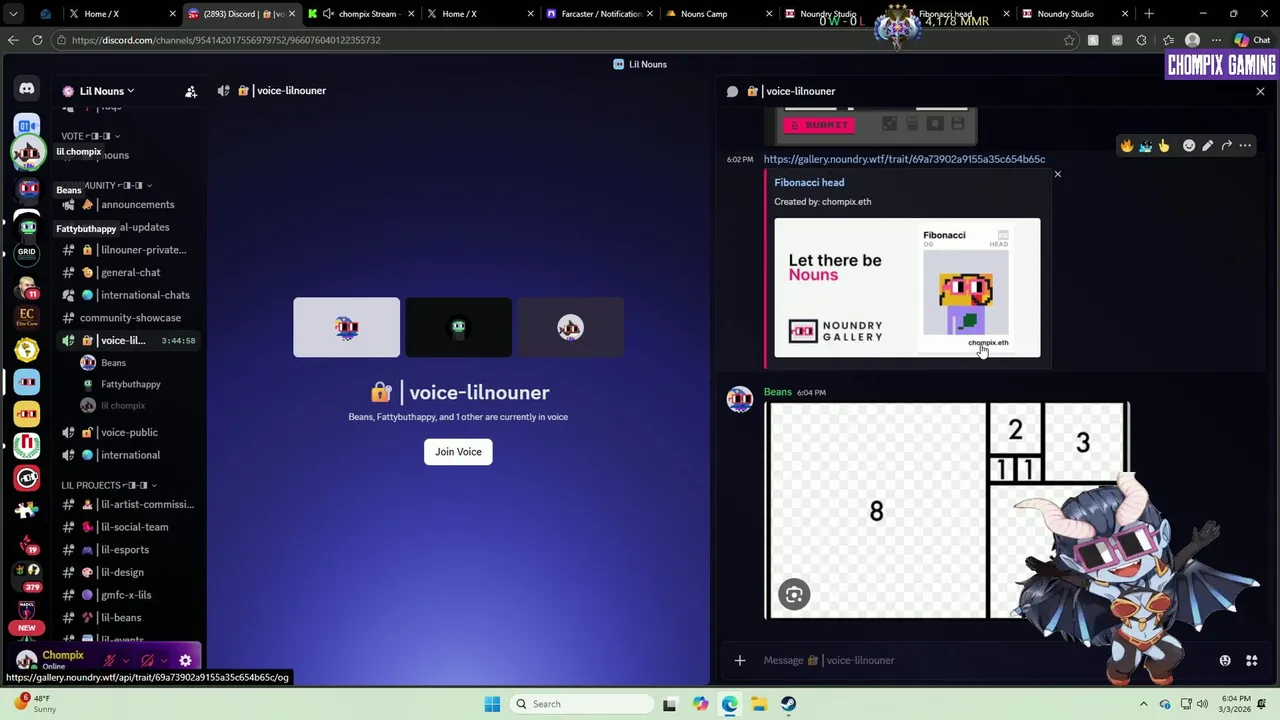Open the lil-design channel
This screenshot has width=1280, height=720.
130,573
